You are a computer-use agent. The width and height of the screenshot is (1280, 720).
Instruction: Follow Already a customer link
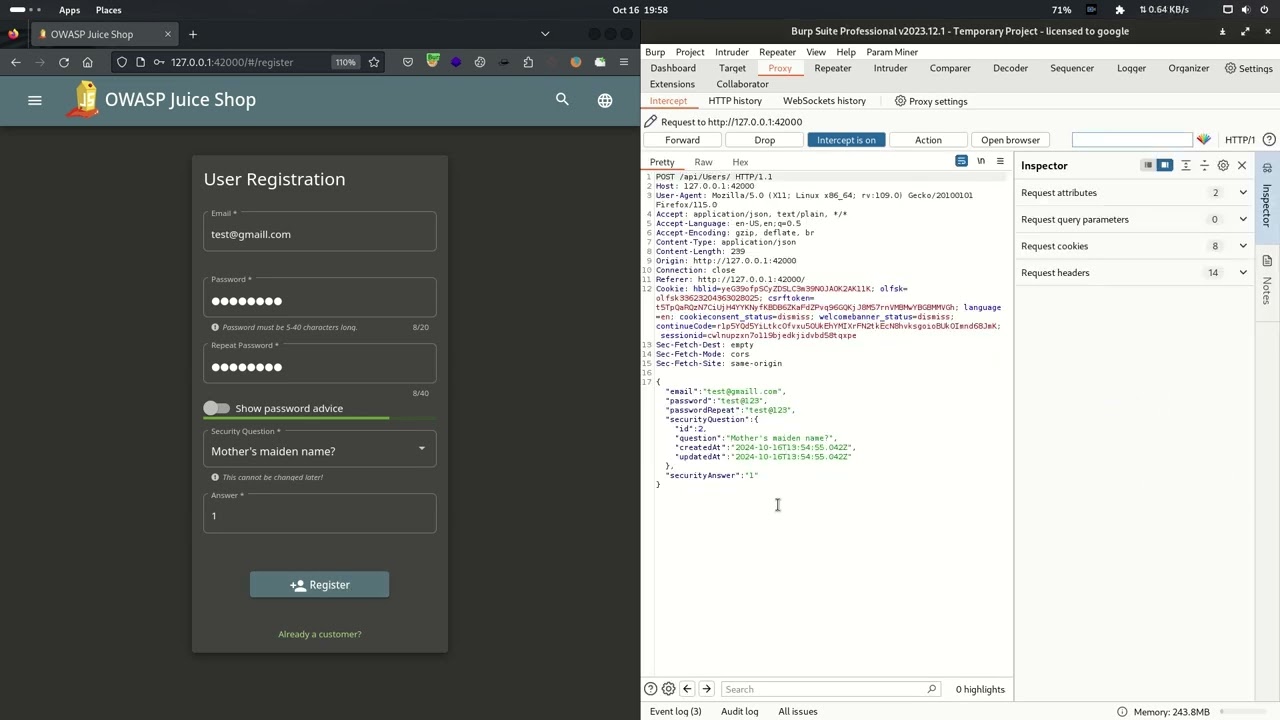click(320, 634)
